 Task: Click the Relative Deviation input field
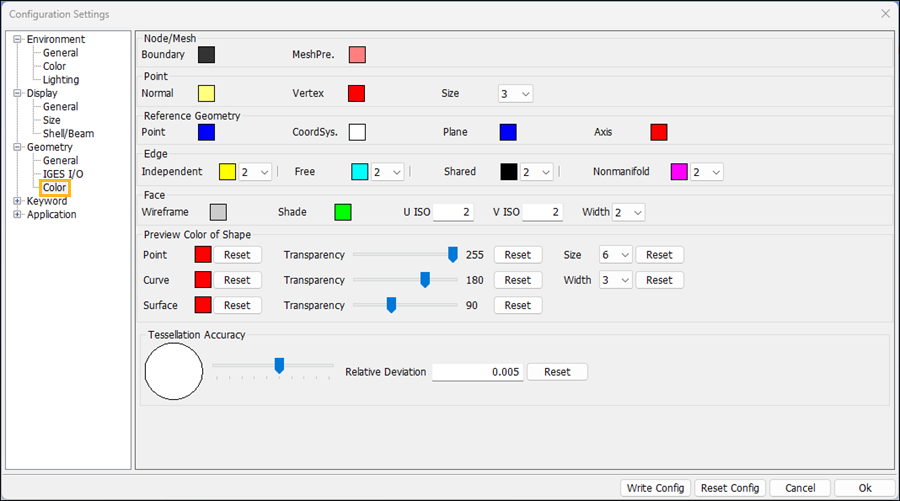point(477,372)
